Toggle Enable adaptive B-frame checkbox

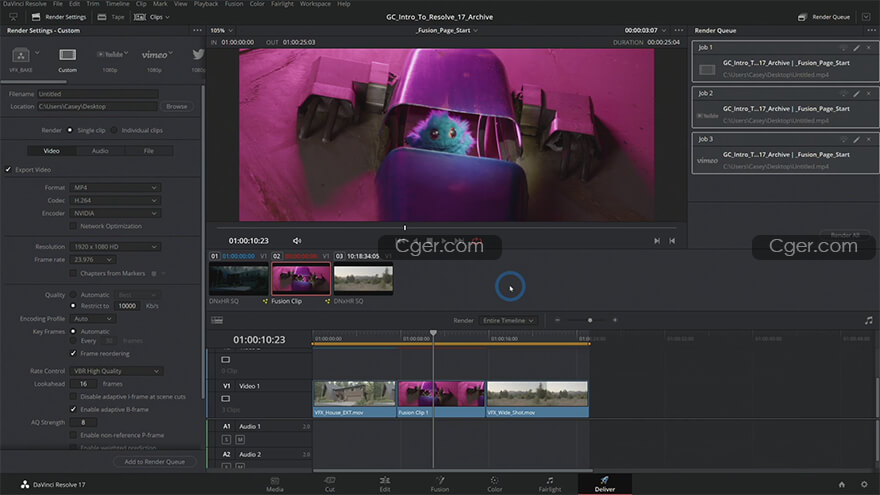73,410
